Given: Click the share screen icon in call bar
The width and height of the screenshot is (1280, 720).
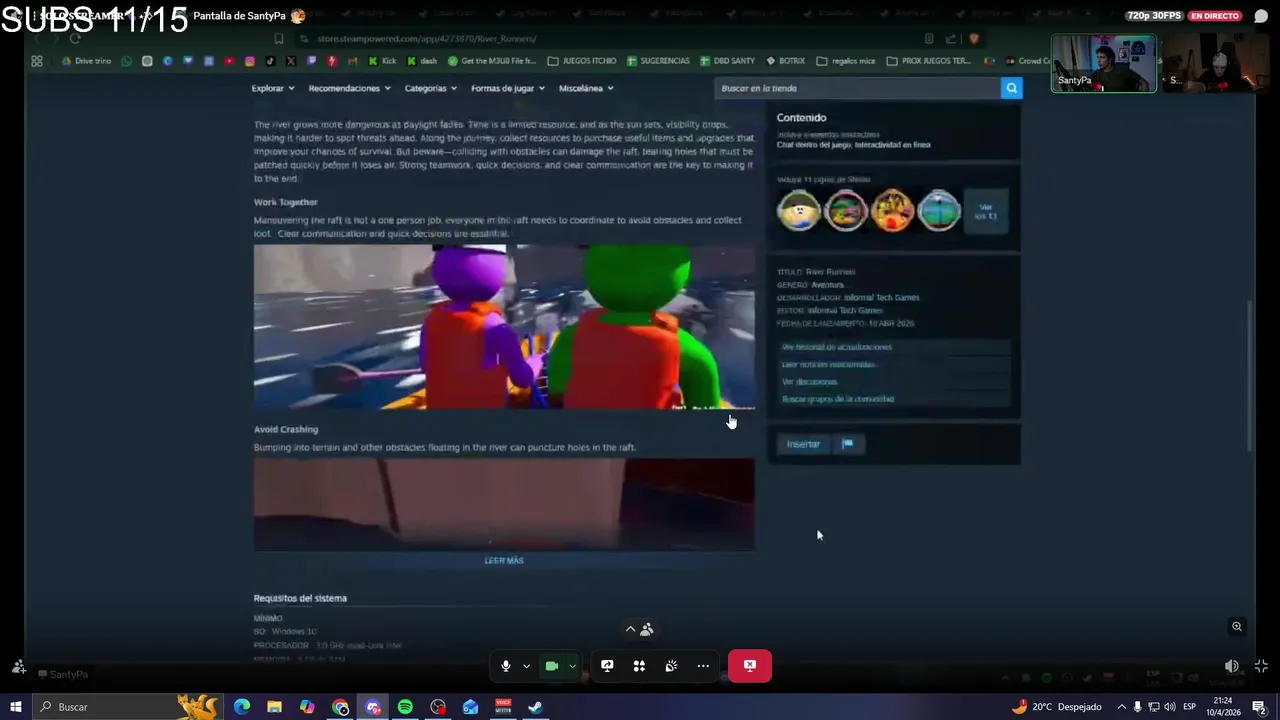Looking at the screenshot, I should tap(607, 666).
